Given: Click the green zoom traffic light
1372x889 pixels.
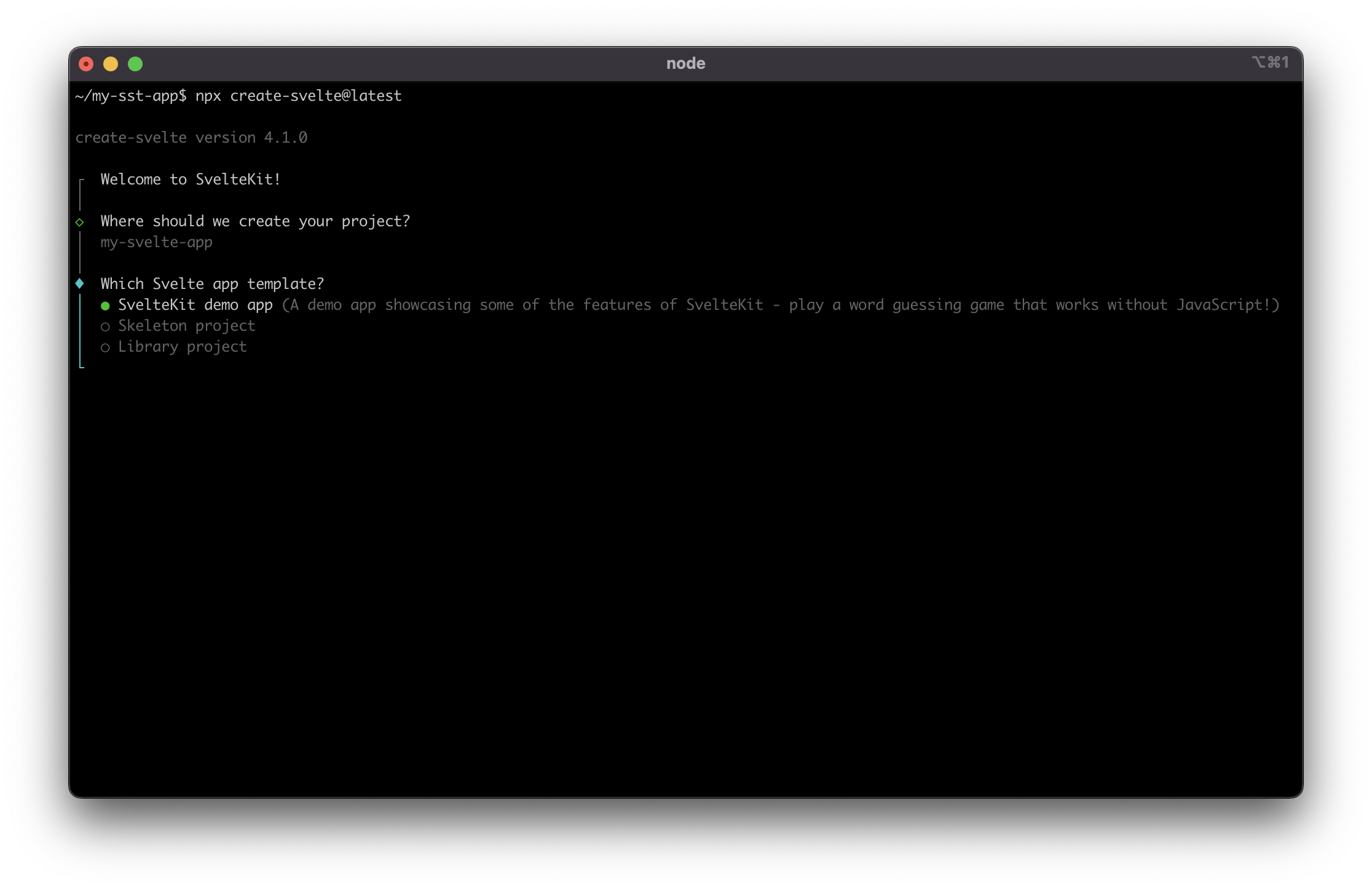Looking at the screenshot, I should point(135,63).
